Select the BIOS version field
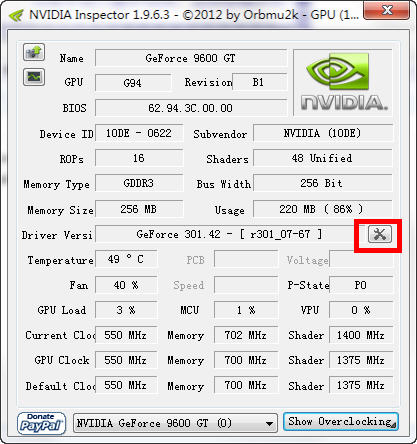 coord(191,108)
